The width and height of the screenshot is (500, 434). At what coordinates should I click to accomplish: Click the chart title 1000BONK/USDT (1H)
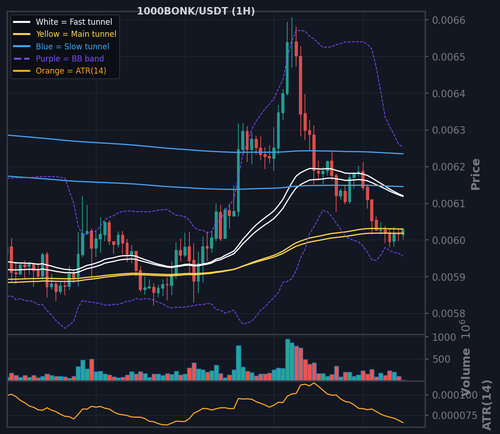[196, 11]
